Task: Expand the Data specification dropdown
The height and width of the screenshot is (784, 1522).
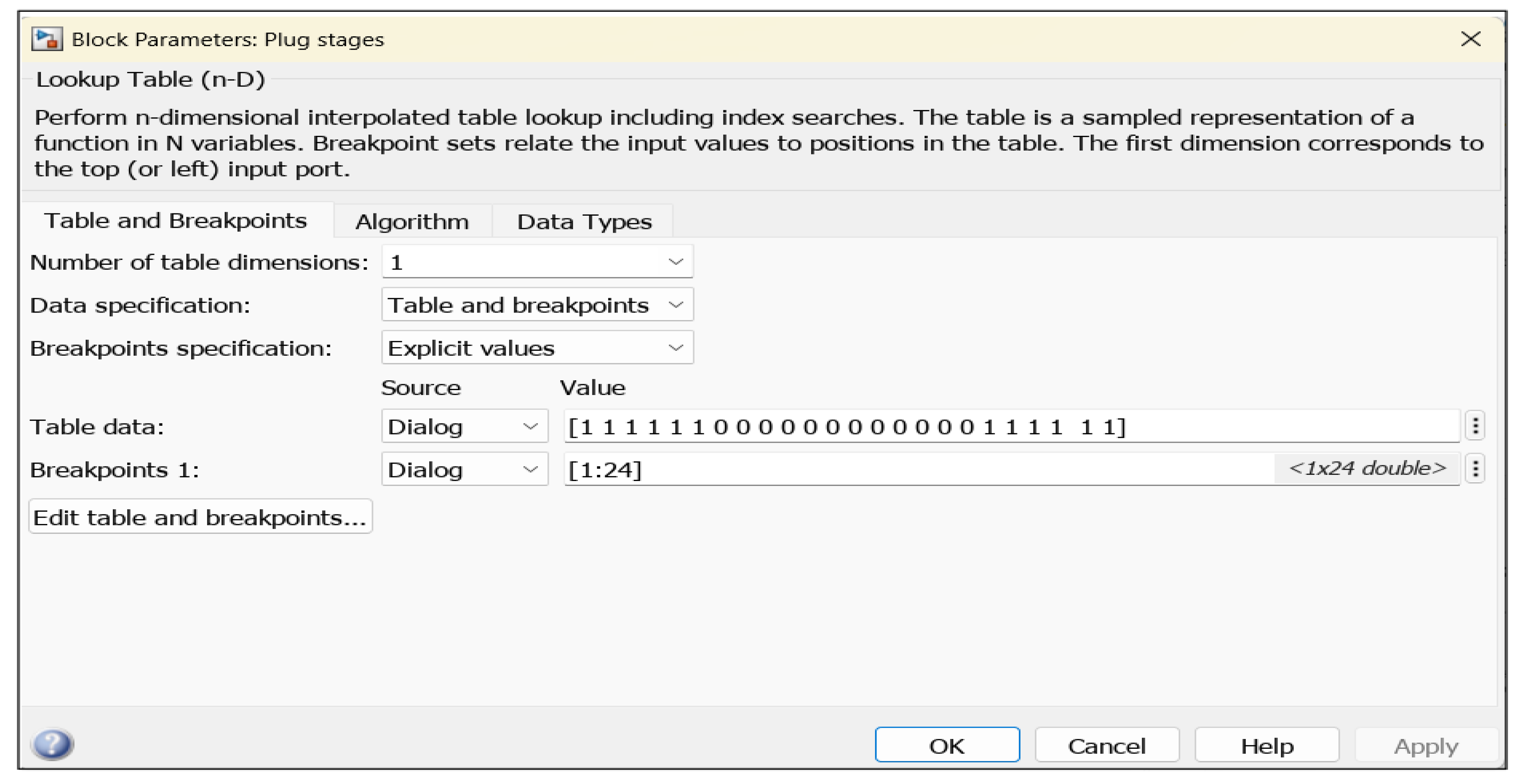Action: pyautogui.click(x=536, y=305)
